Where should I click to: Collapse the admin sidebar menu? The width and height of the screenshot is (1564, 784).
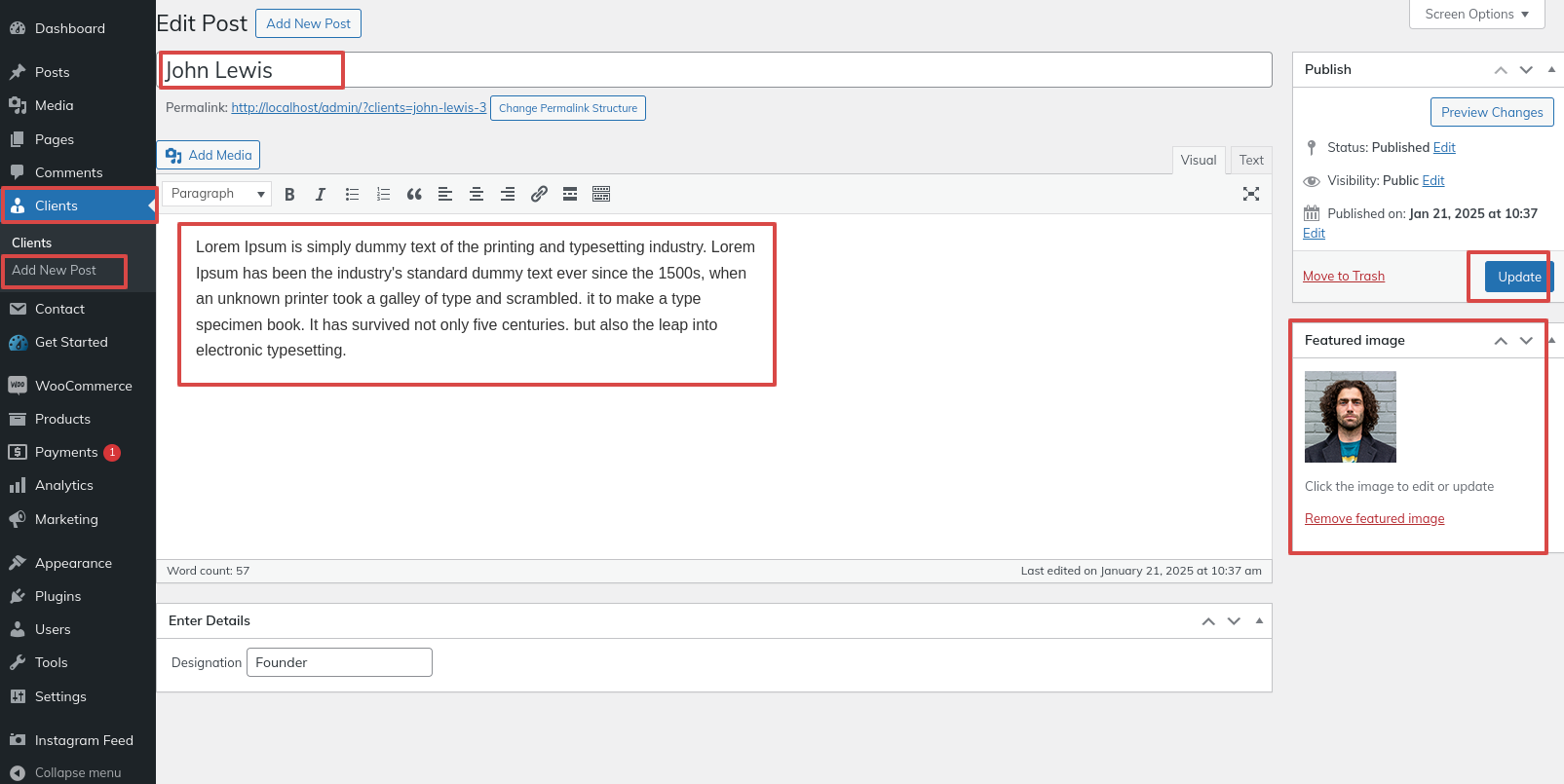(78, 772)
